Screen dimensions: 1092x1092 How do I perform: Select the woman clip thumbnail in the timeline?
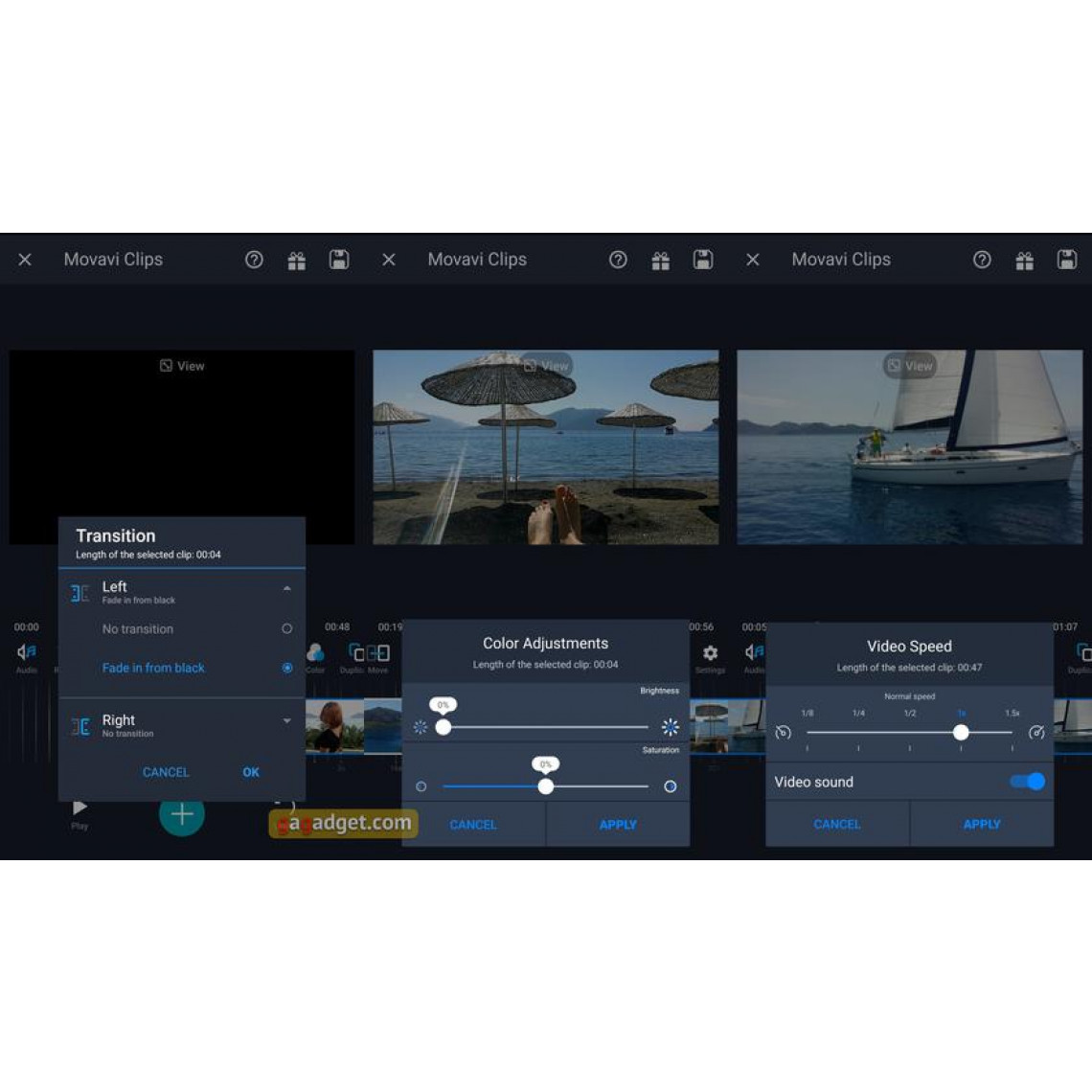pos(334,726)
